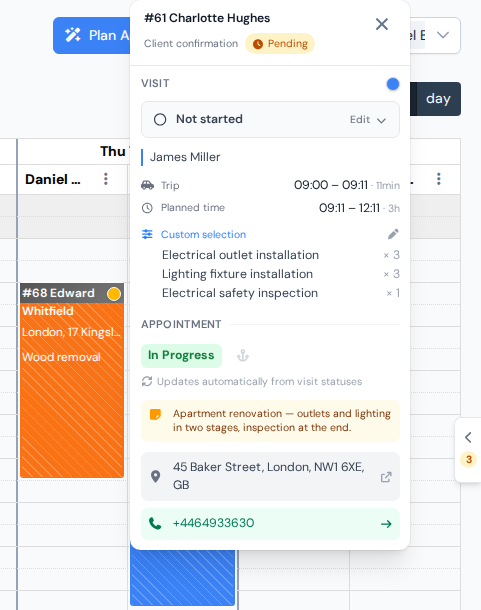Click the yellow dot on #68 Edward card
The image size is (481, 610).
pyautogui.click(x=114, y=294)
